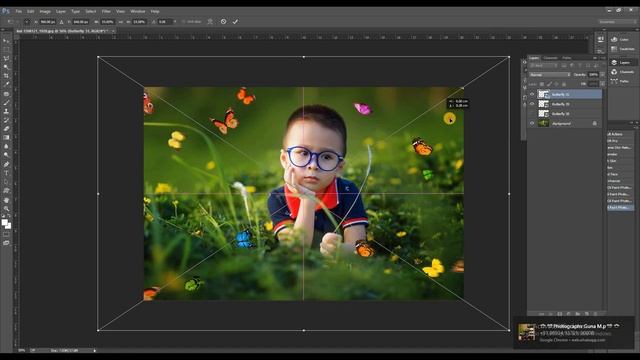This screenshot has height=360, width=640.
Task: Select the Rectangular Marquee tool
Action: [6, 49]
